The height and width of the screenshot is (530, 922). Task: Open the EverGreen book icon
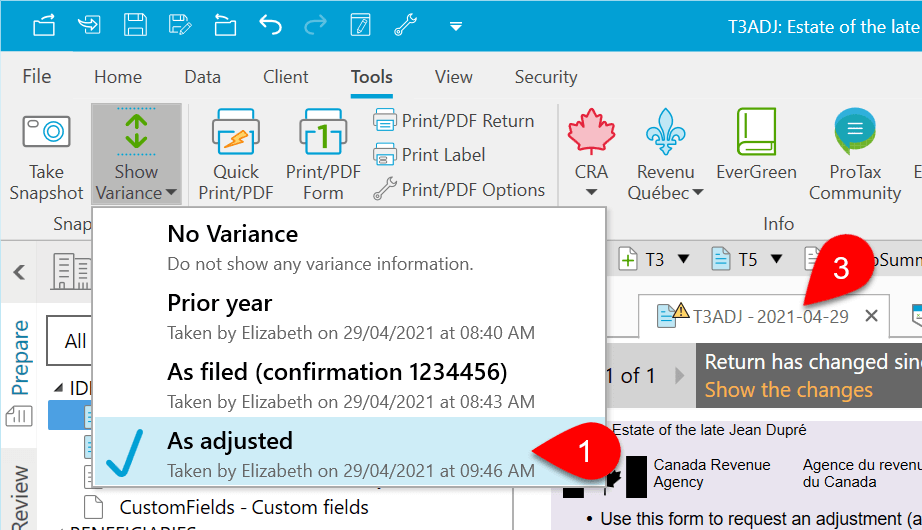pos(756,145)
